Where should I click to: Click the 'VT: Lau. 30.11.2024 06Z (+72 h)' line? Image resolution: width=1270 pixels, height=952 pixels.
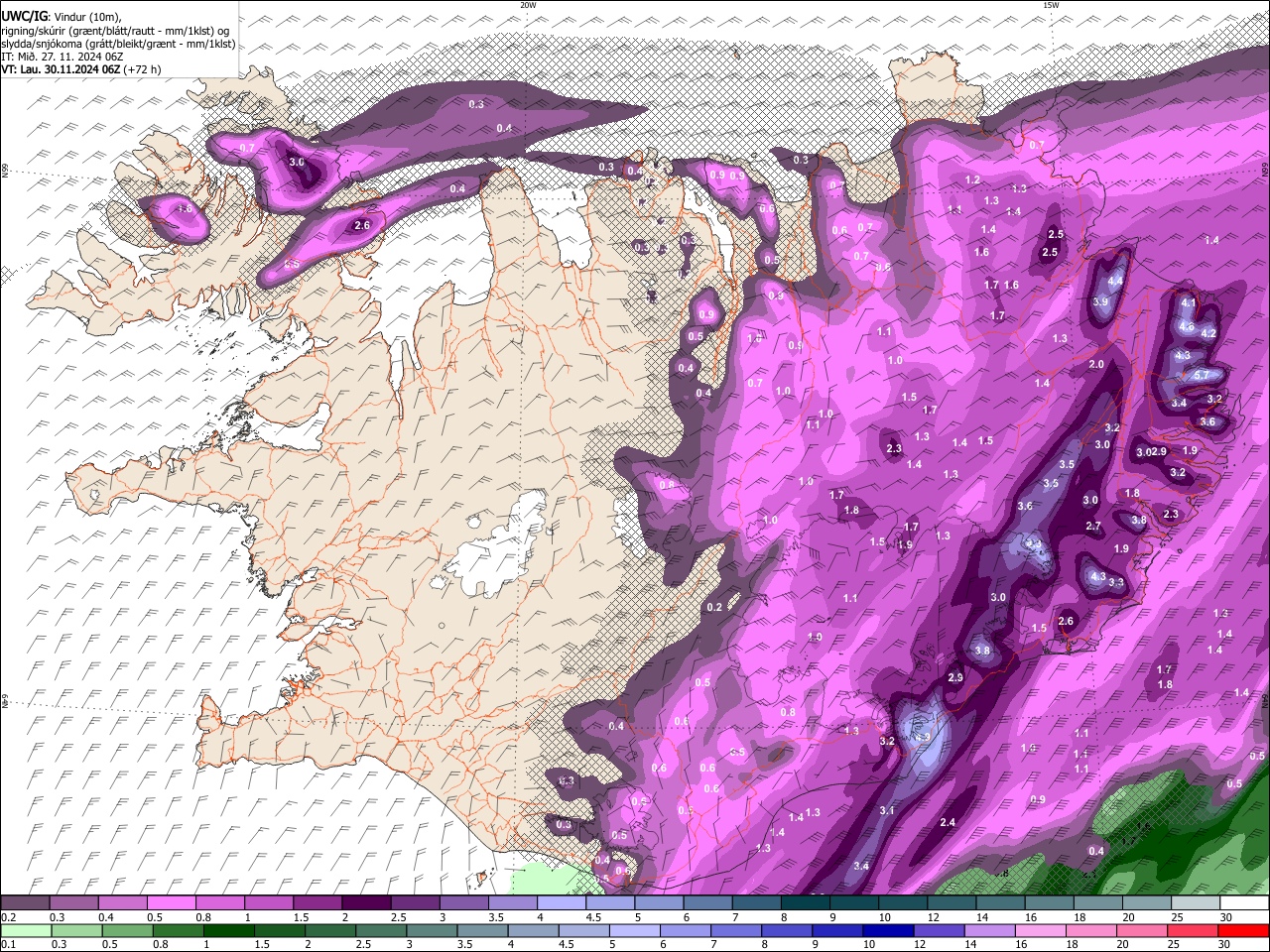[x=81, y=69]
